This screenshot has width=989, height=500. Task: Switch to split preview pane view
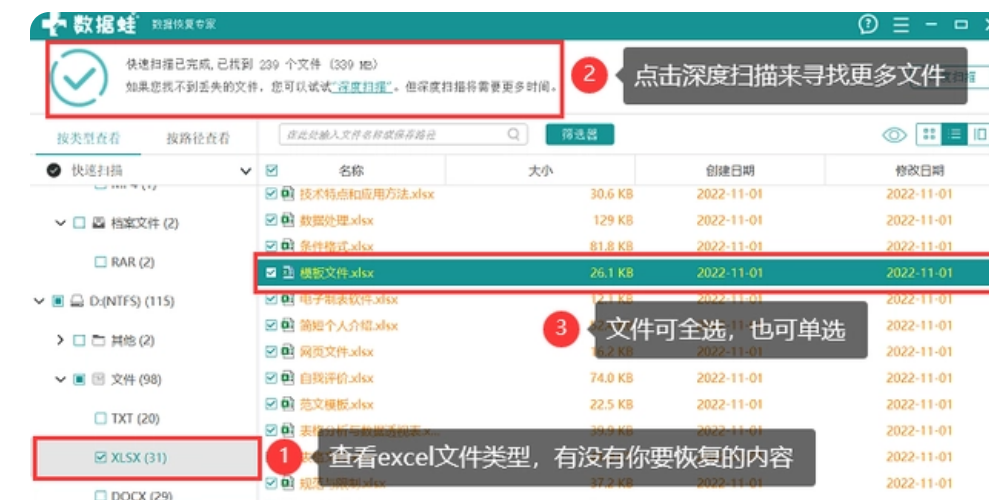[979, 134]
